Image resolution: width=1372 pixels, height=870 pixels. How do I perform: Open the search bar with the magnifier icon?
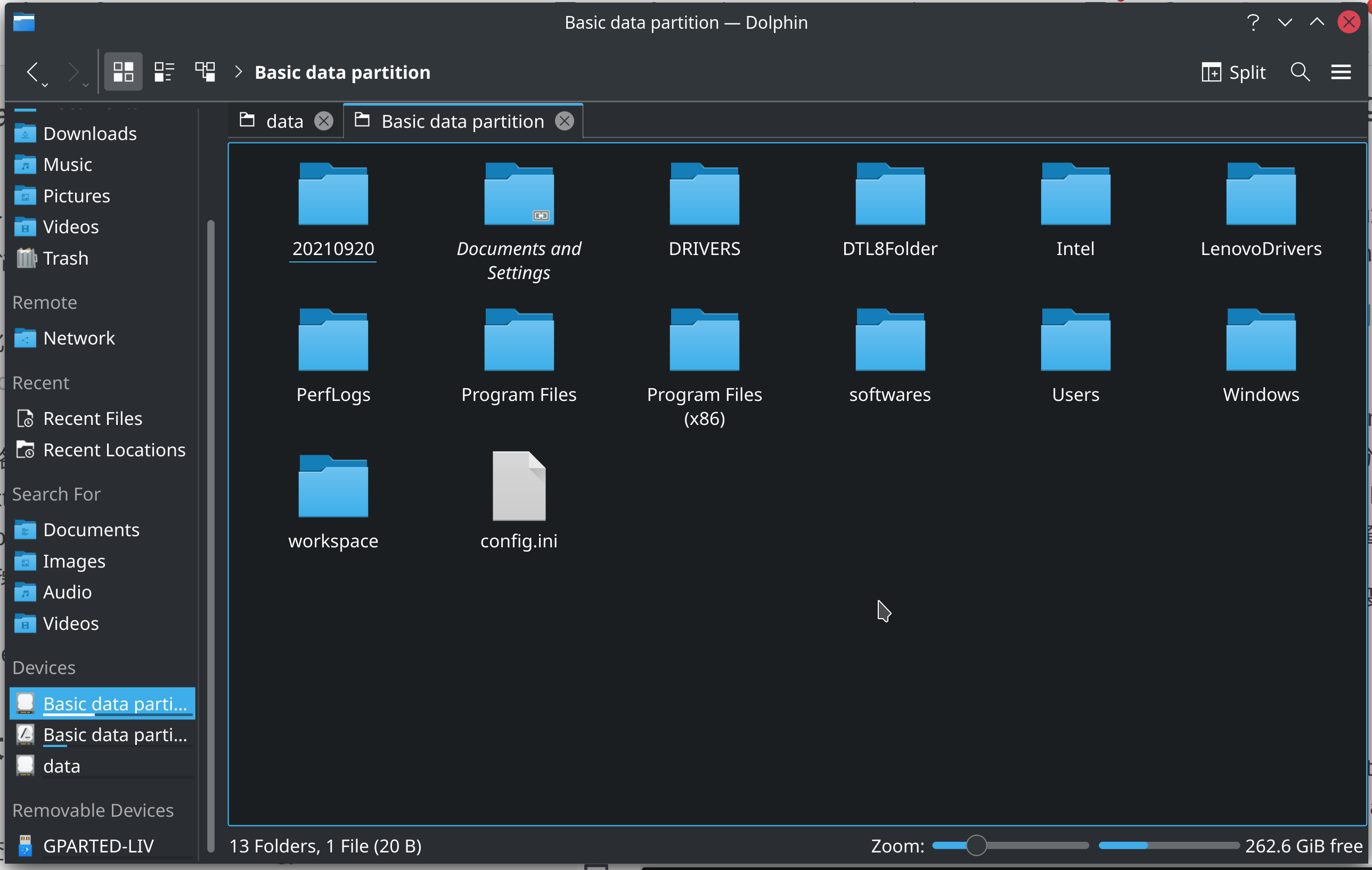click(x=1300, y=72)
